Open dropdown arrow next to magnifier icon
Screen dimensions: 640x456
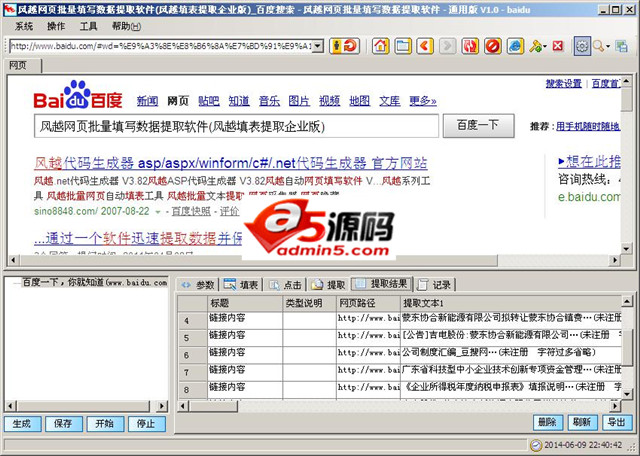click(608, 47)
